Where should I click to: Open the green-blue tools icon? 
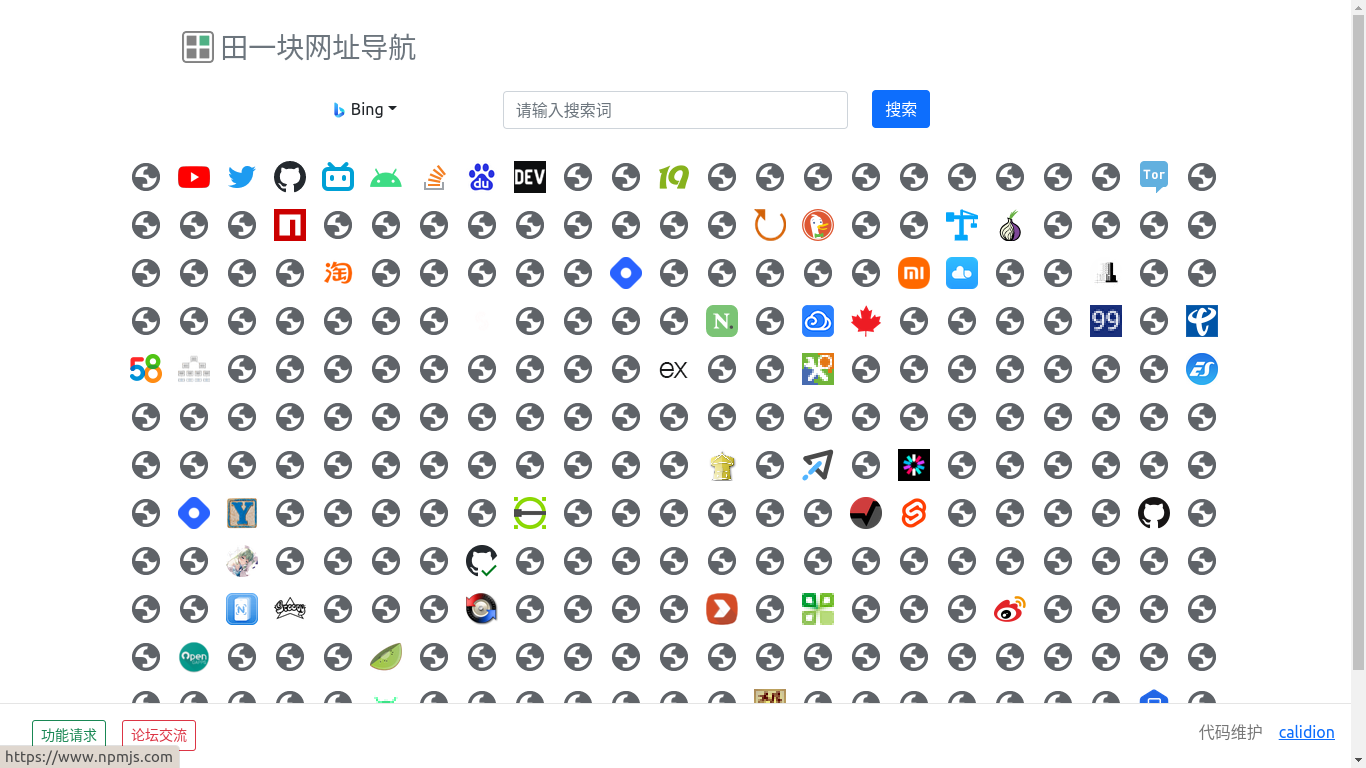point(818,369)
